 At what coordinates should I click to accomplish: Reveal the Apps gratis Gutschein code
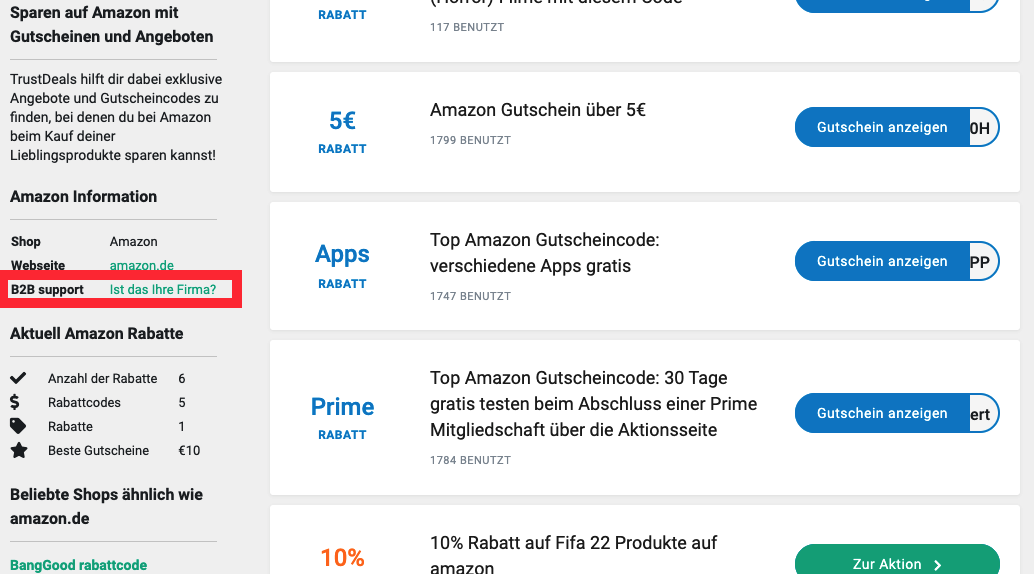point(882,262)
